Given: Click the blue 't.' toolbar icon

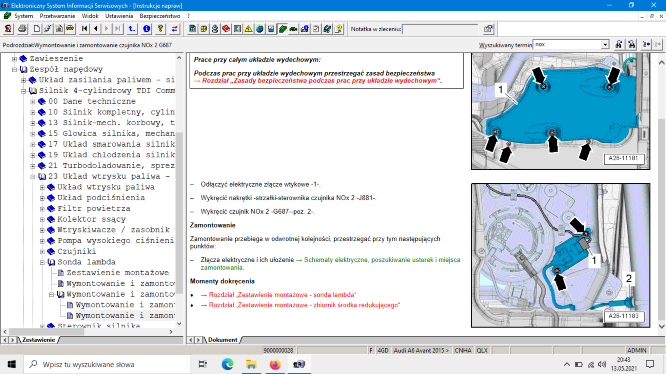Looking at the screenshot, I should (132, 29).
